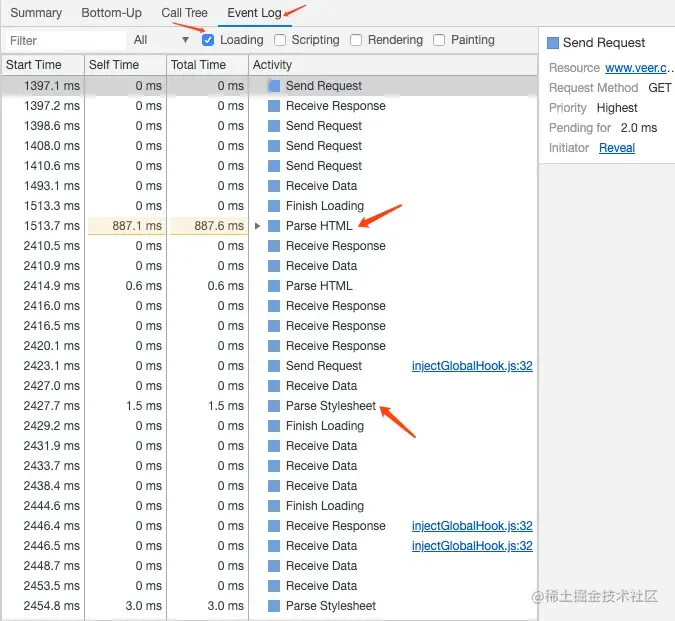Switch to the Call Tree tab

coord(184,13)
